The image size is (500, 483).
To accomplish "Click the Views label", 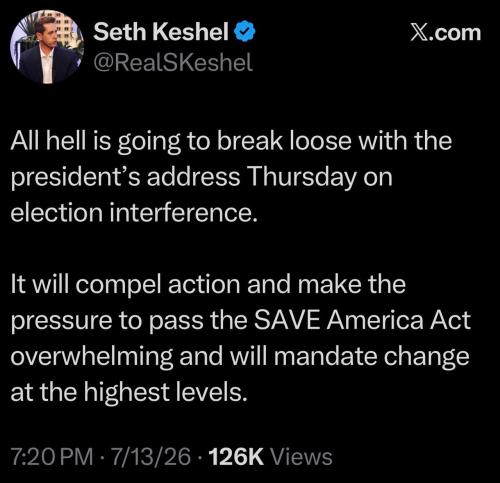I will coord(301,456).
